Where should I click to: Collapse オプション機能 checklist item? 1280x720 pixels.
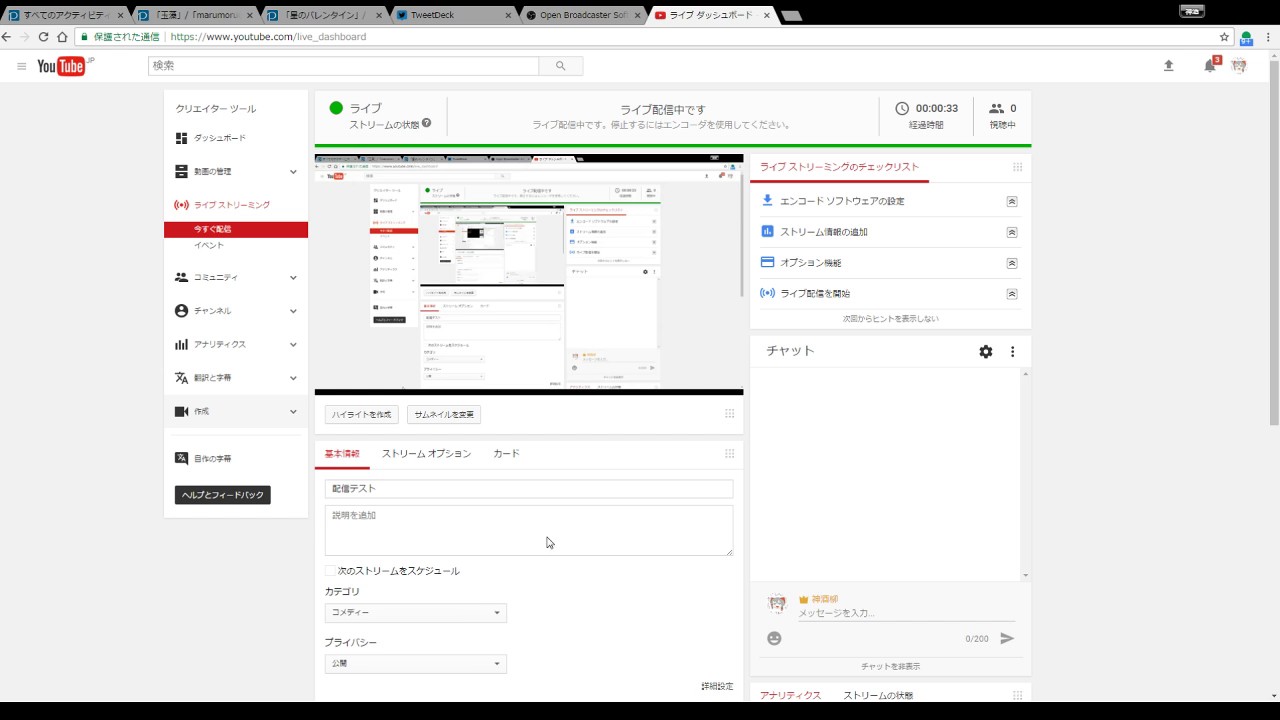click(1012, 263)
